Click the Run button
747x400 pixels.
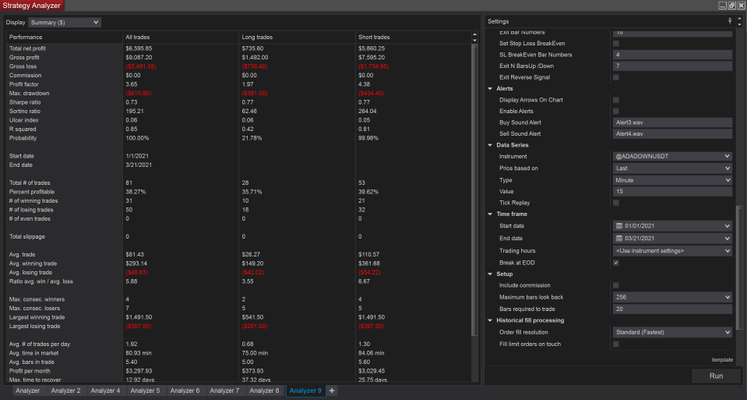click(715, 376)
